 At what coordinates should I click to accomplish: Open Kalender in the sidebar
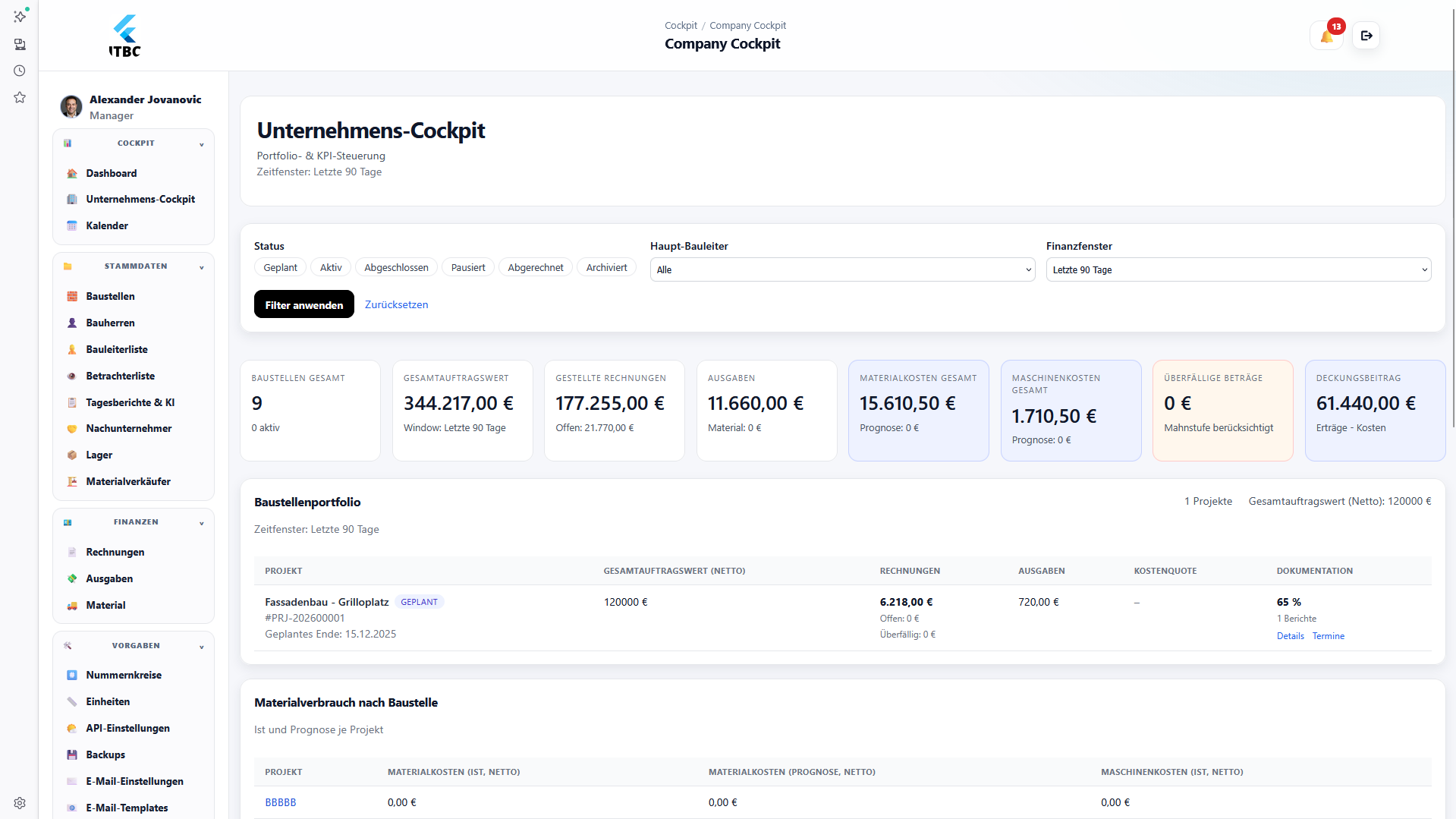107,225
